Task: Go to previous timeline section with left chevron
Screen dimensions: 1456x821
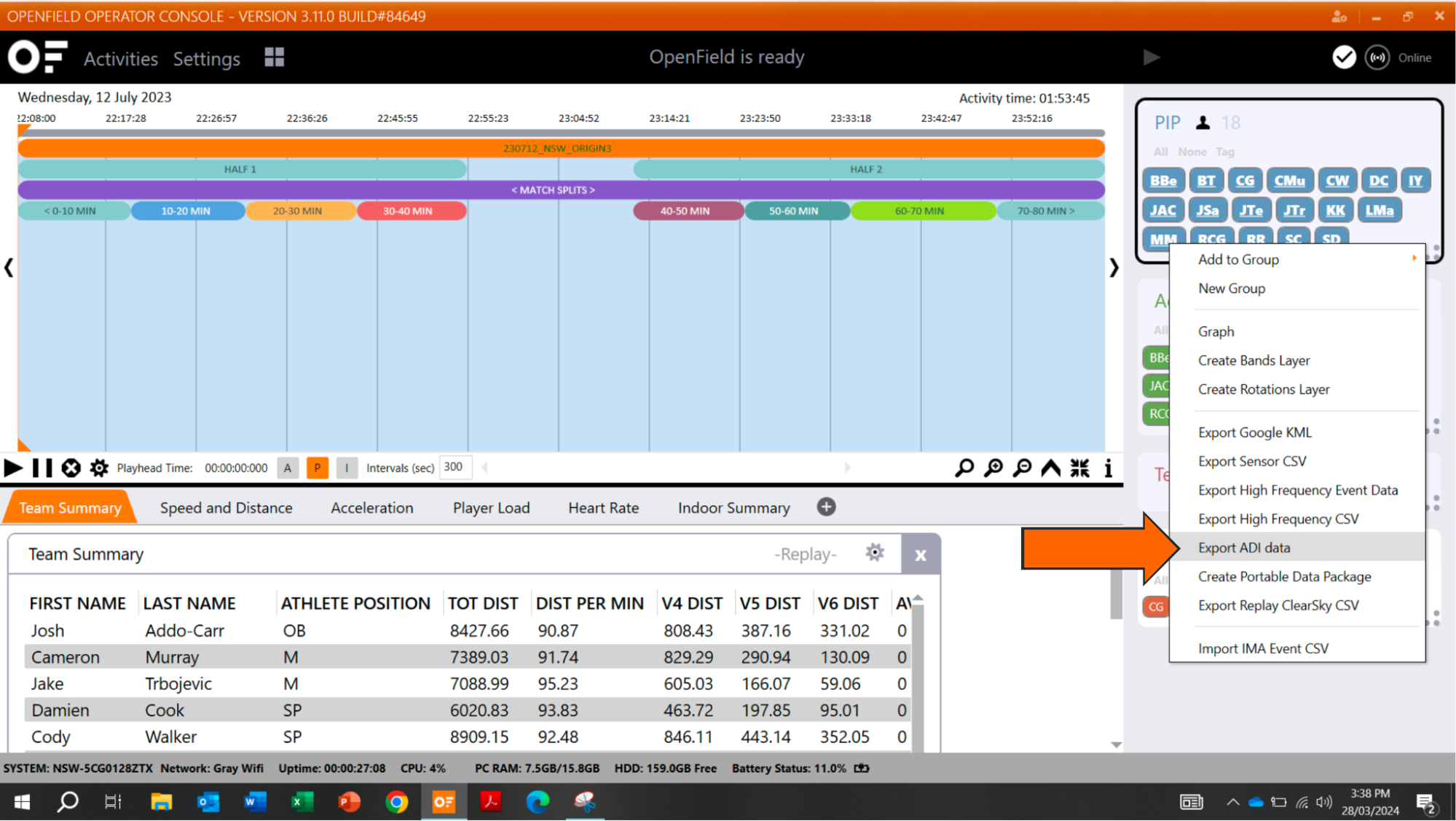Action: [x=9, y=267]
